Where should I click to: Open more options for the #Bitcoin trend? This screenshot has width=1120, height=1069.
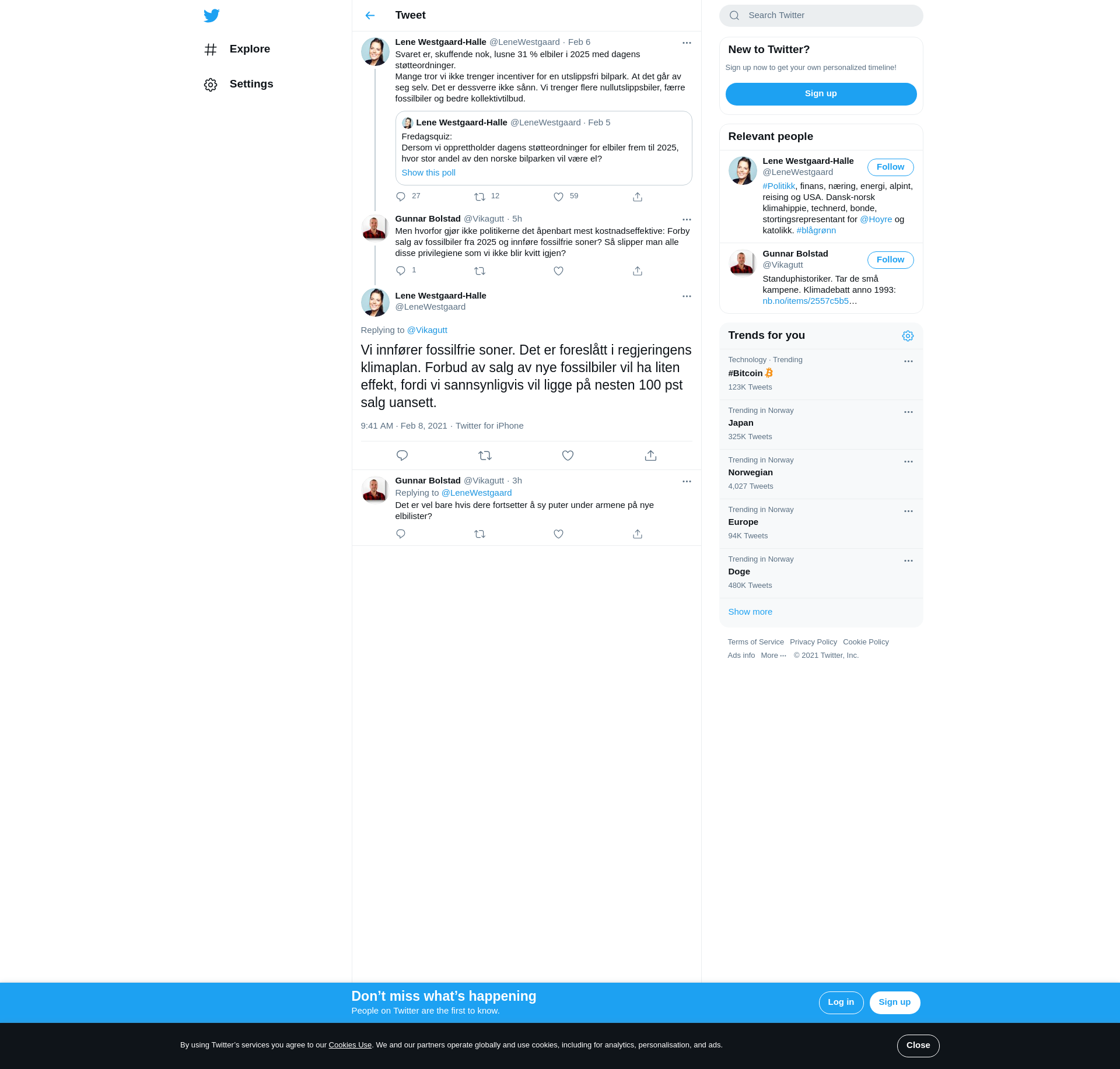click(x=908, y=361)
